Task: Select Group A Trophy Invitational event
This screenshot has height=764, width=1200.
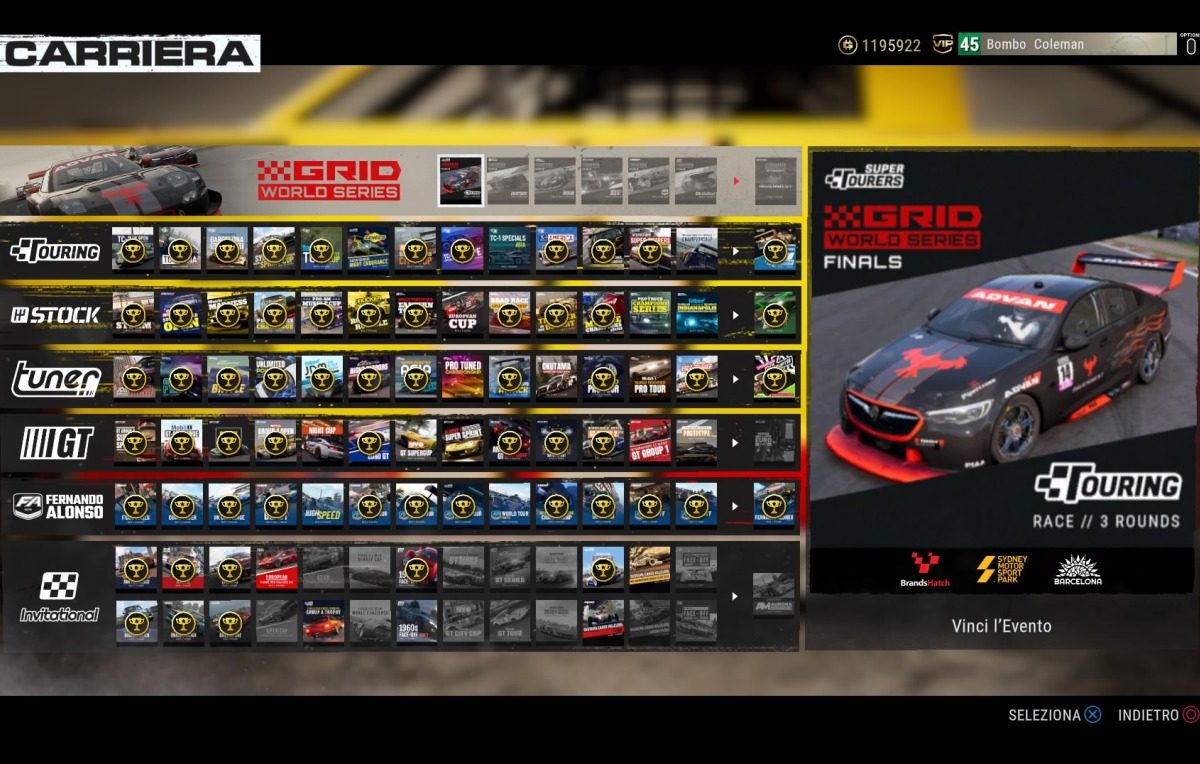Action: coord(322,621)
